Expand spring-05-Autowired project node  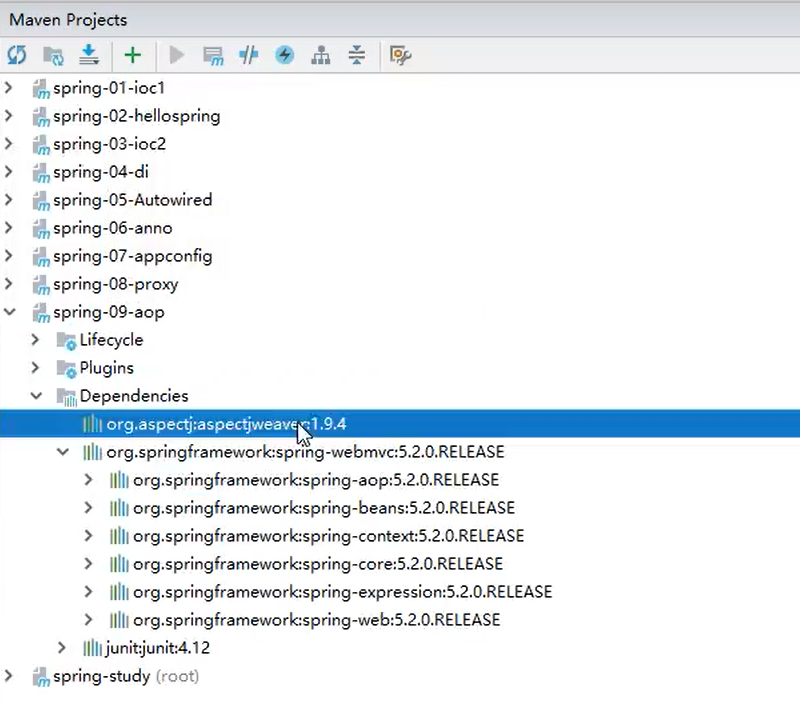tap(9, 200)
